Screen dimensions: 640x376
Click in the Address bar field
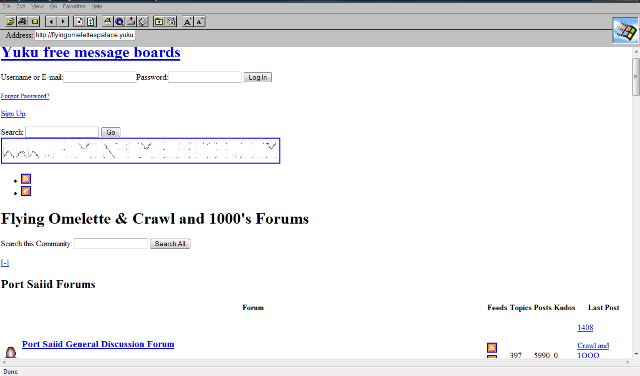pyautogui.click(x=85, y=35)
